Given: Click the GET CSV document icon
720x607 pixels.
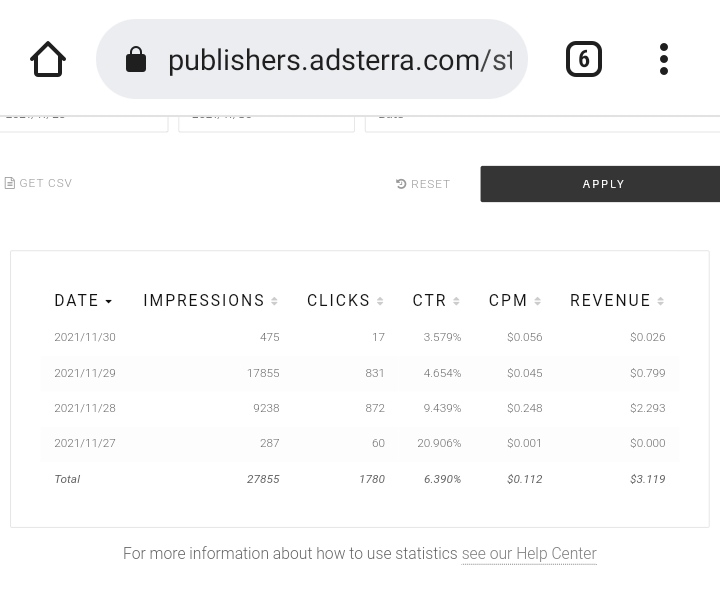Looking at the screenshot, I should (10, 184).
